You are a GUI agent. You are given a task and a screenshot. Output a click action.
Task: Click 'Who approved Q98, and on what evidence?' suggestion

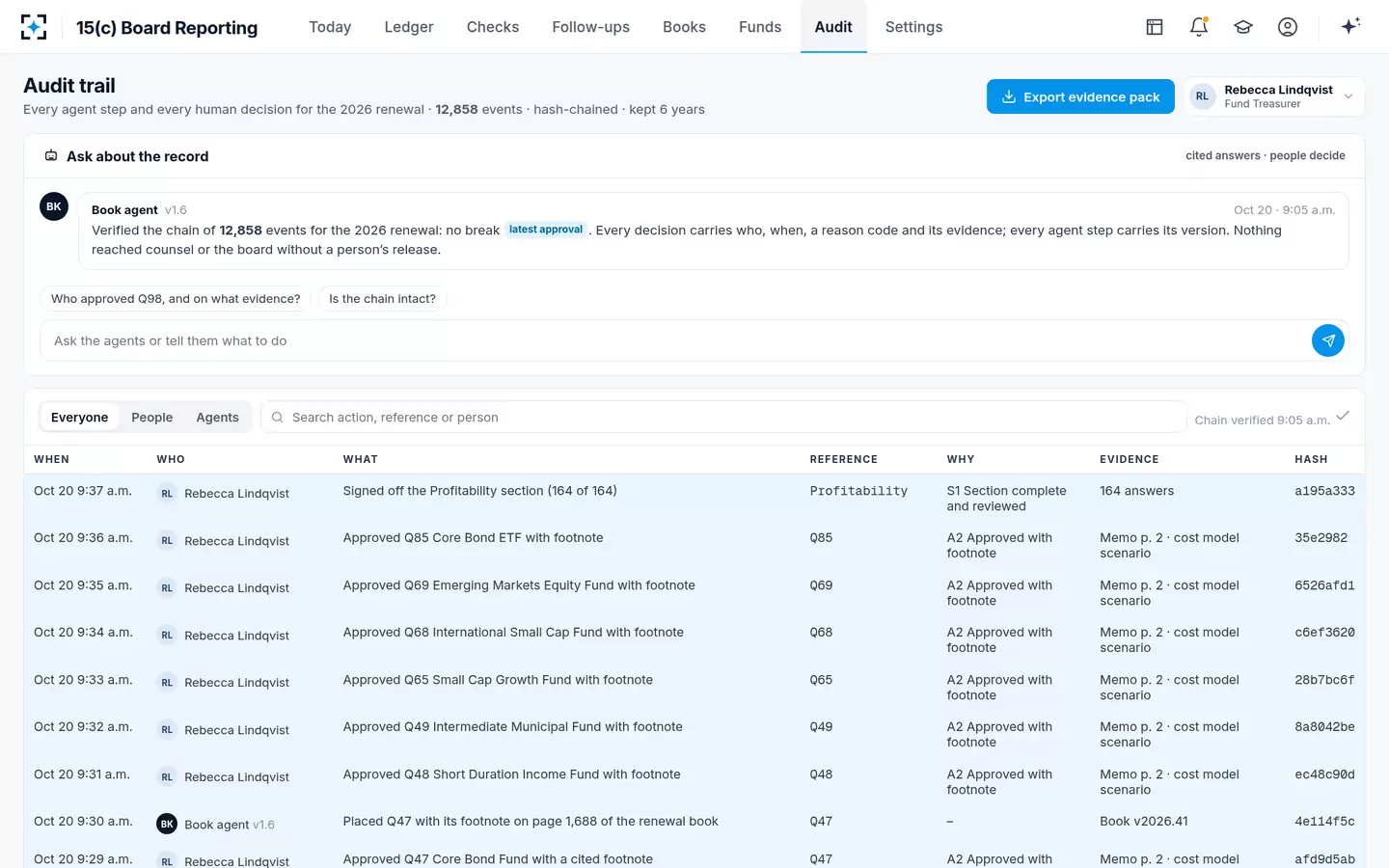176,299
